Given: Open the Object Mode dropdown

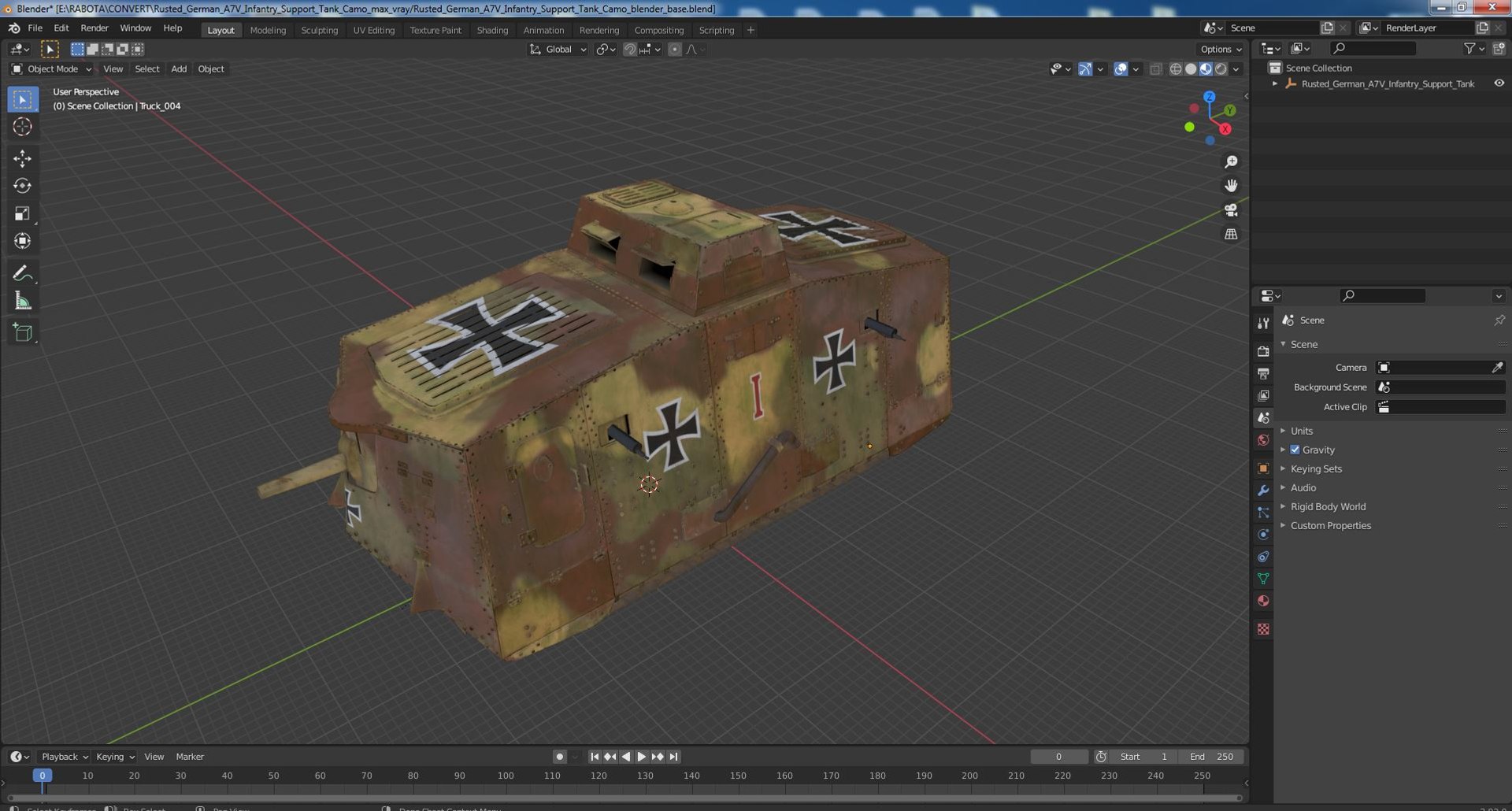Looking at the screenshot, I should click(x=51, y=69).
